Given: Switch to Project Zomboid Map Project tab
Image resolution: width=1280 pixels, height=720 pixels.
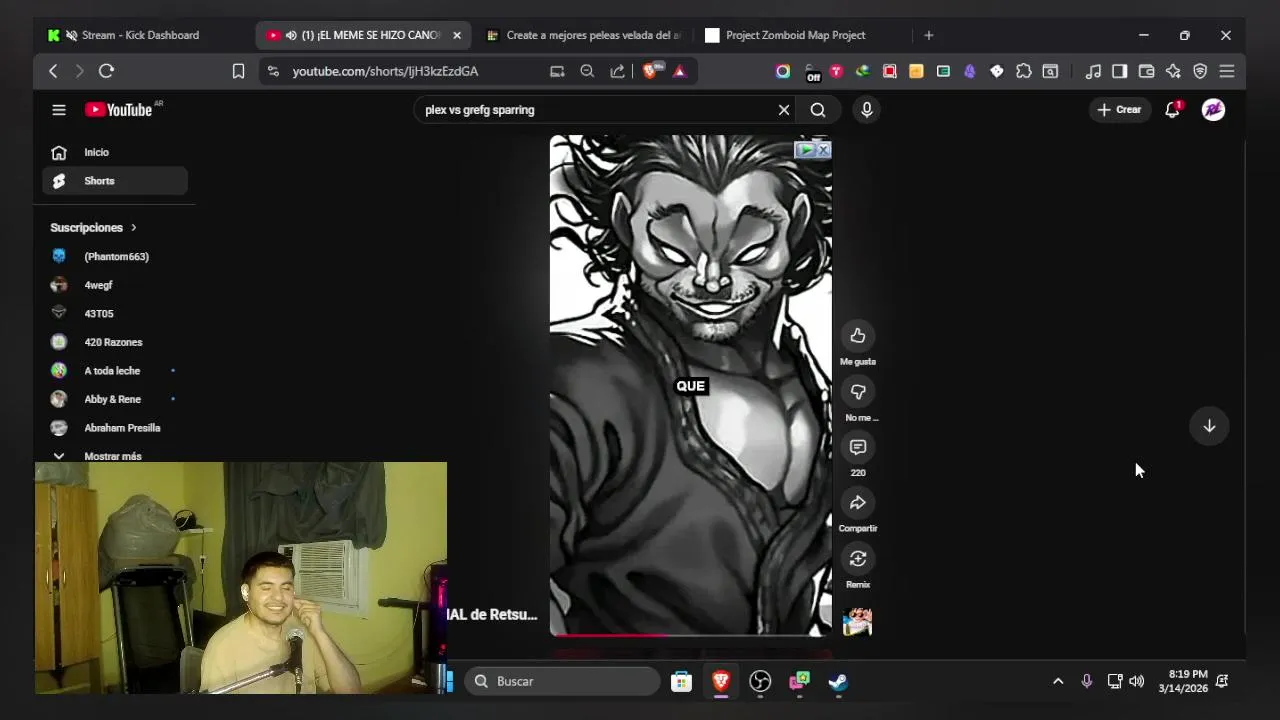Looking at the screenshot, I should click(x=795, y=35).
